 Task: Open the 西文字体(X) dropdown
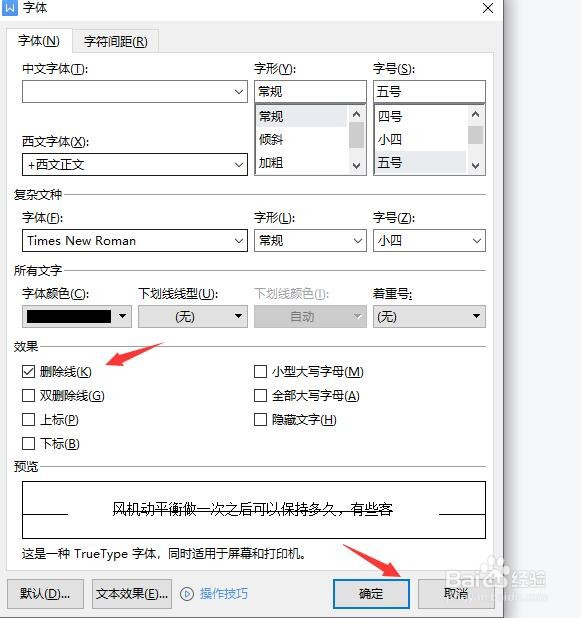coord(238,164)
